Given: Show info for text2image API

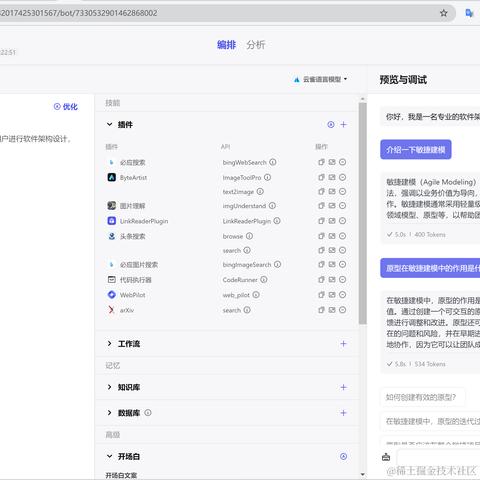Looking at the screenshot, I should (x=260, y=192).
